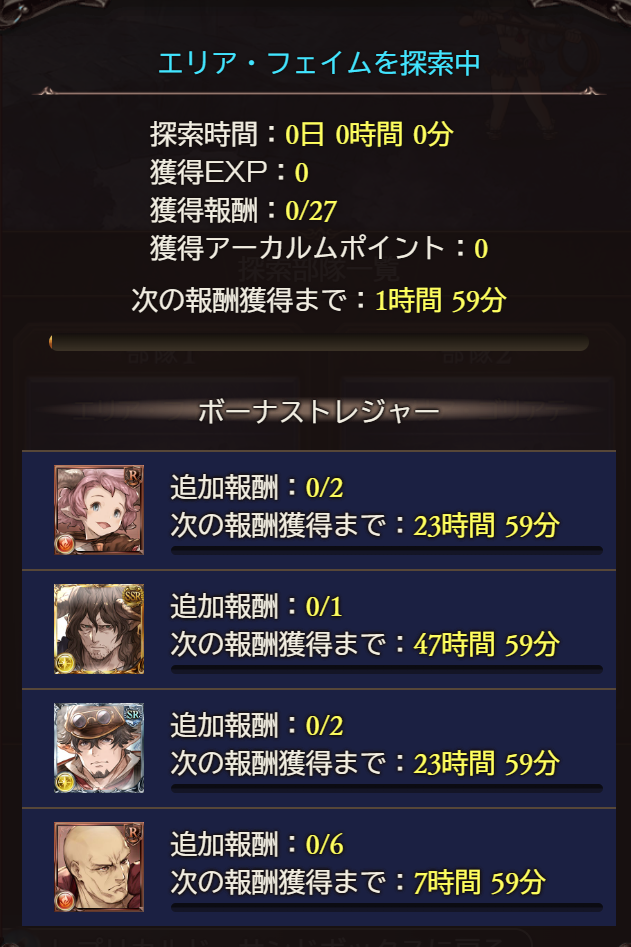This screenshot has width=631, height=947.
Task: Click the SSR rarity badge
Action: [132, 596]
